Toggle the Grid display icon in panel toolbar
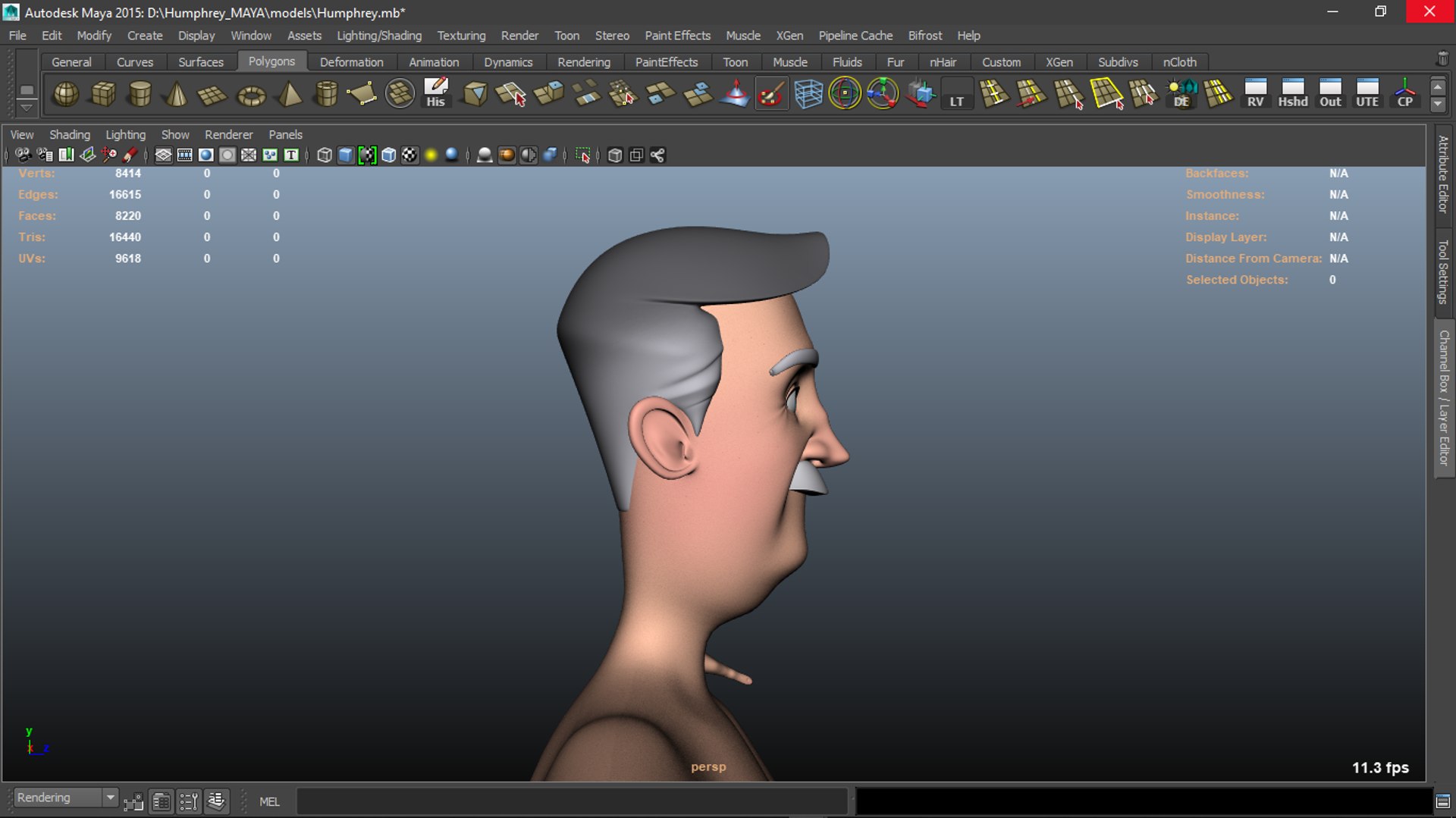Image resolution: width=1456 pixels, height=818 pixels. (163, 155)
